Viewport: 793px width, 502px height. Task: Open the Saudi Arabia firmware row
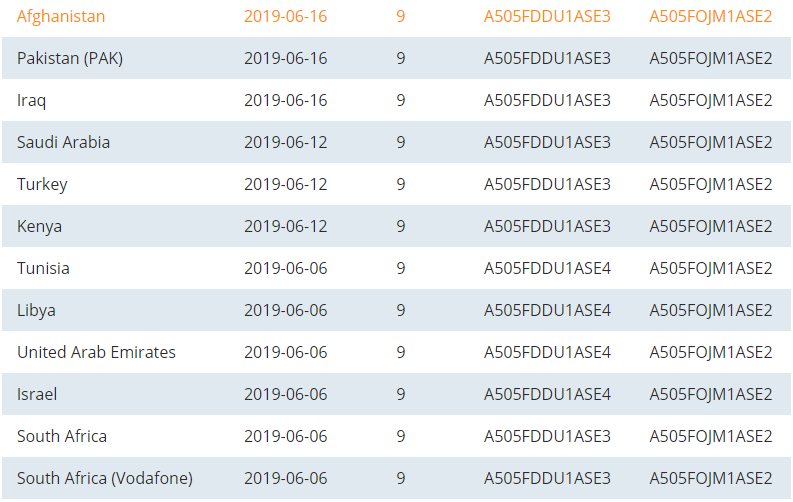pos(396,142)
